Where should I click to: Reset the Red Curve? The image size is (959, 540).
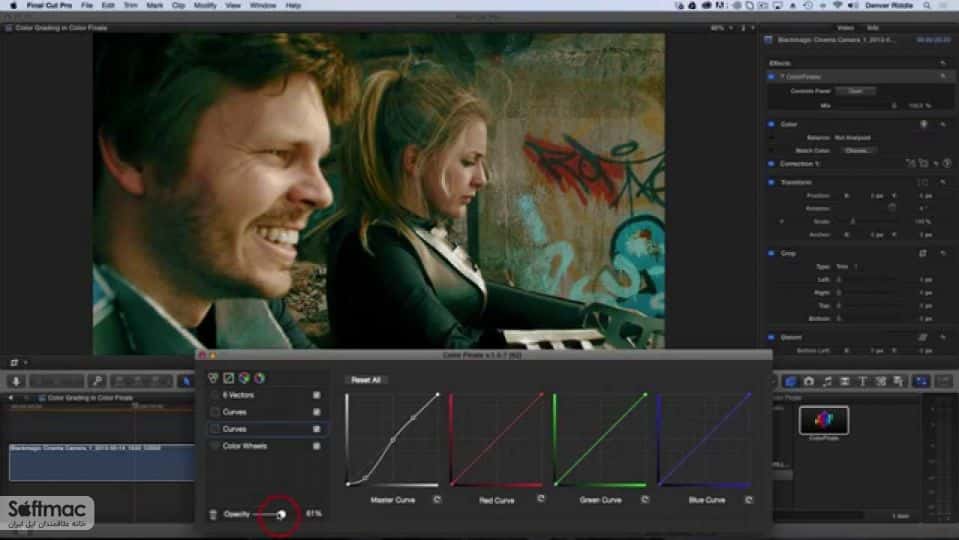pos(541,499)
